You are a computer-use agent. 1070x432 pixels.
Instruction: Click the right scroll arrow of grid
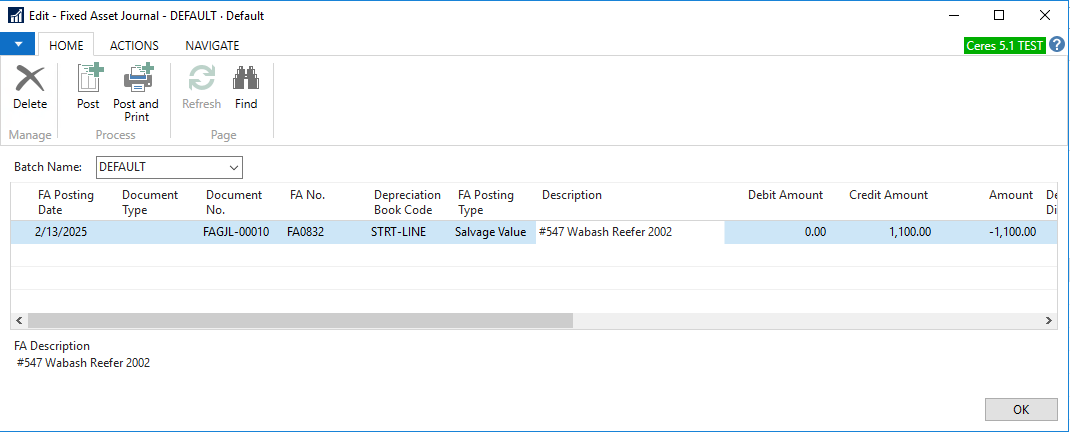(1048, 321)
